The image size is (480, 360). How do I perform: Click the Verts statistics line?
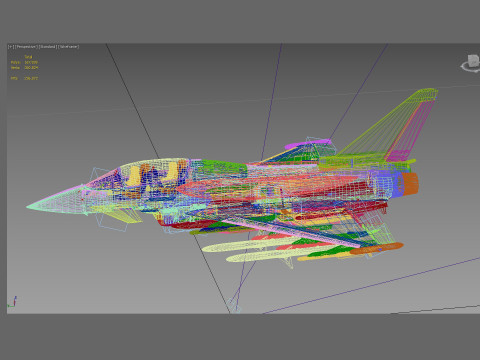pyautogui.click(x=24, y=68)
